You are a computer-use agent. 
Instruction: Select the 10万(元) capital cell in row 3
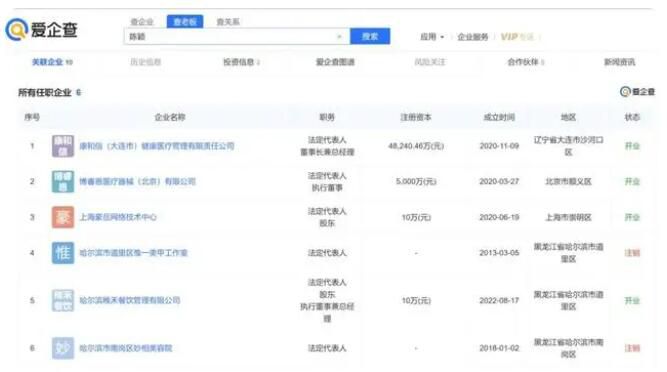[416, 217]
